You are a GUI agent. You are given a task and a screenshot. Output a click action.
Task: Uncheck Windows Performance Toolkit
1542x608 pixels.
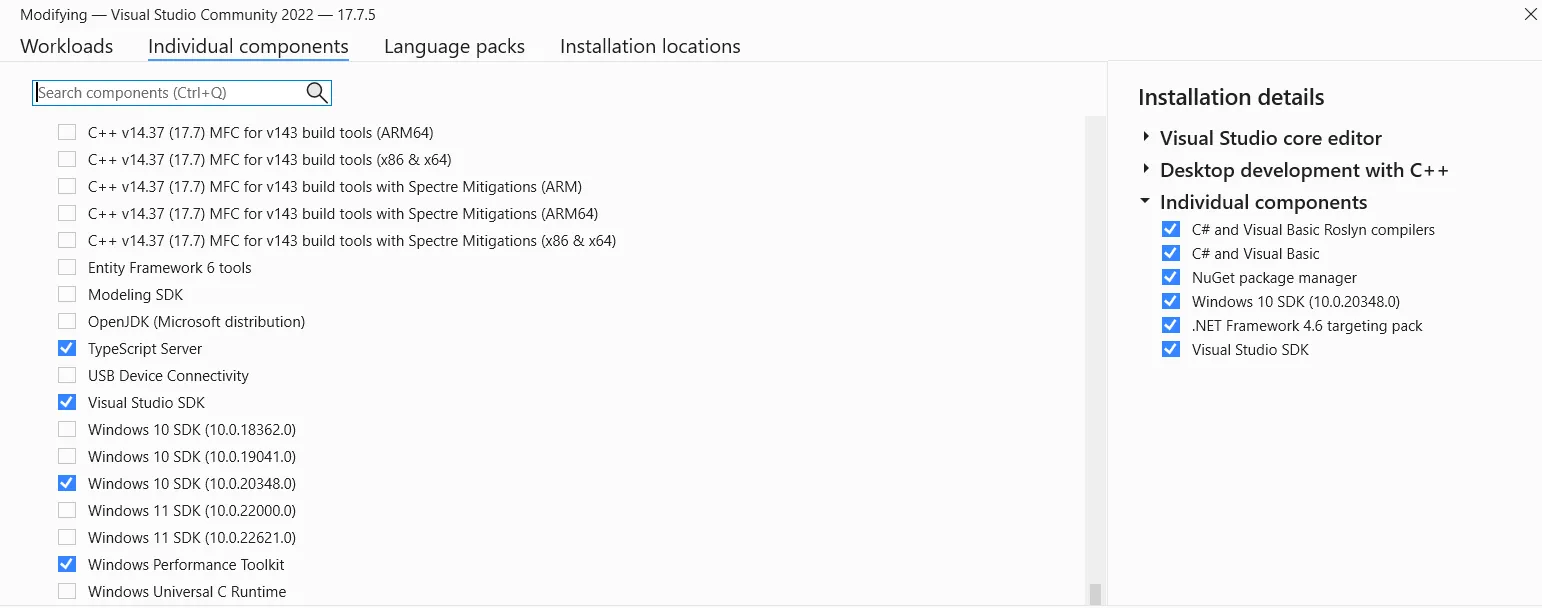coord(67,565)
